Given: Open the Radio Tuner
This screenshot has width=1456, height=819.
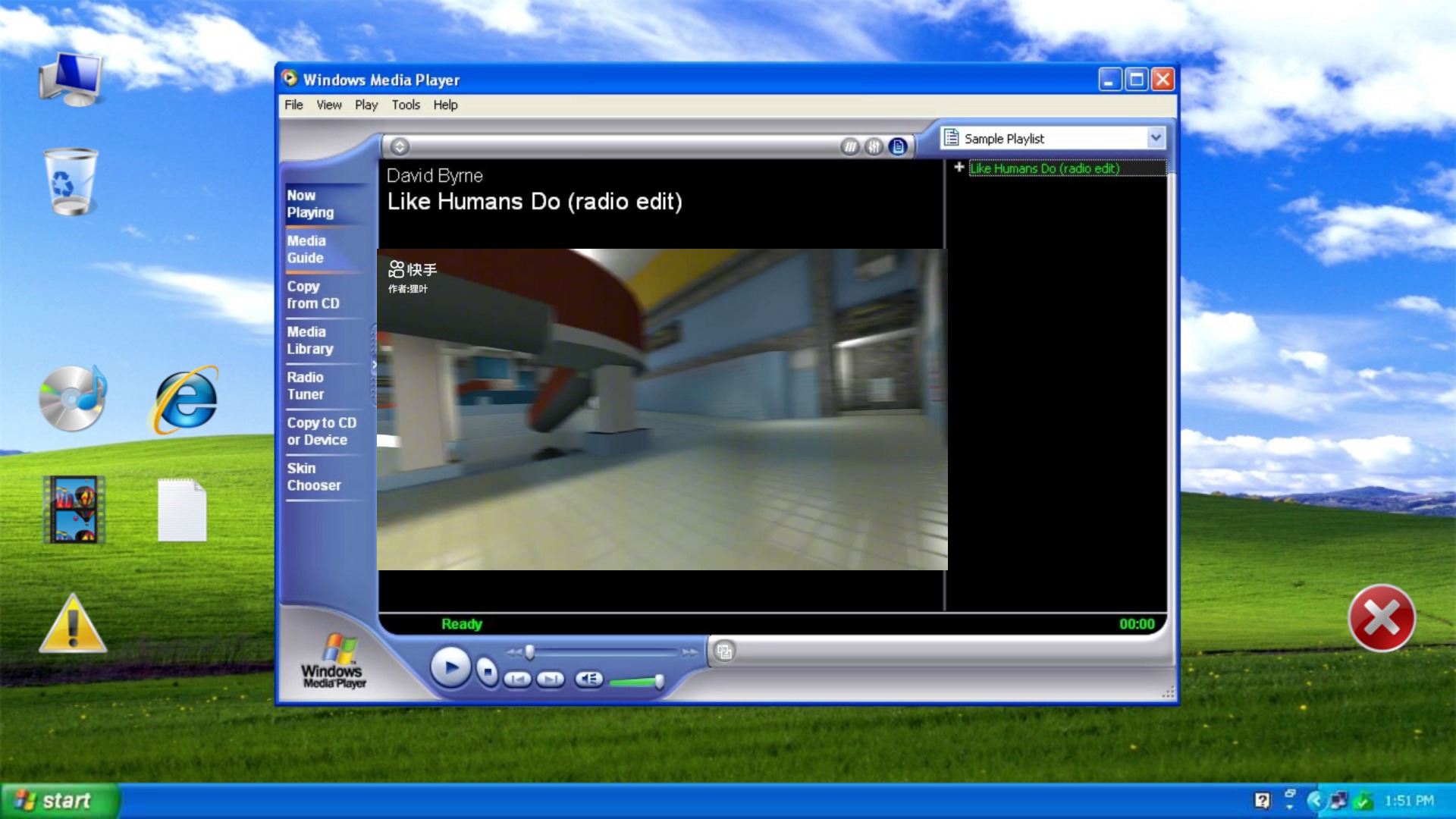Looking at the screenshot, I should [305, 385].
